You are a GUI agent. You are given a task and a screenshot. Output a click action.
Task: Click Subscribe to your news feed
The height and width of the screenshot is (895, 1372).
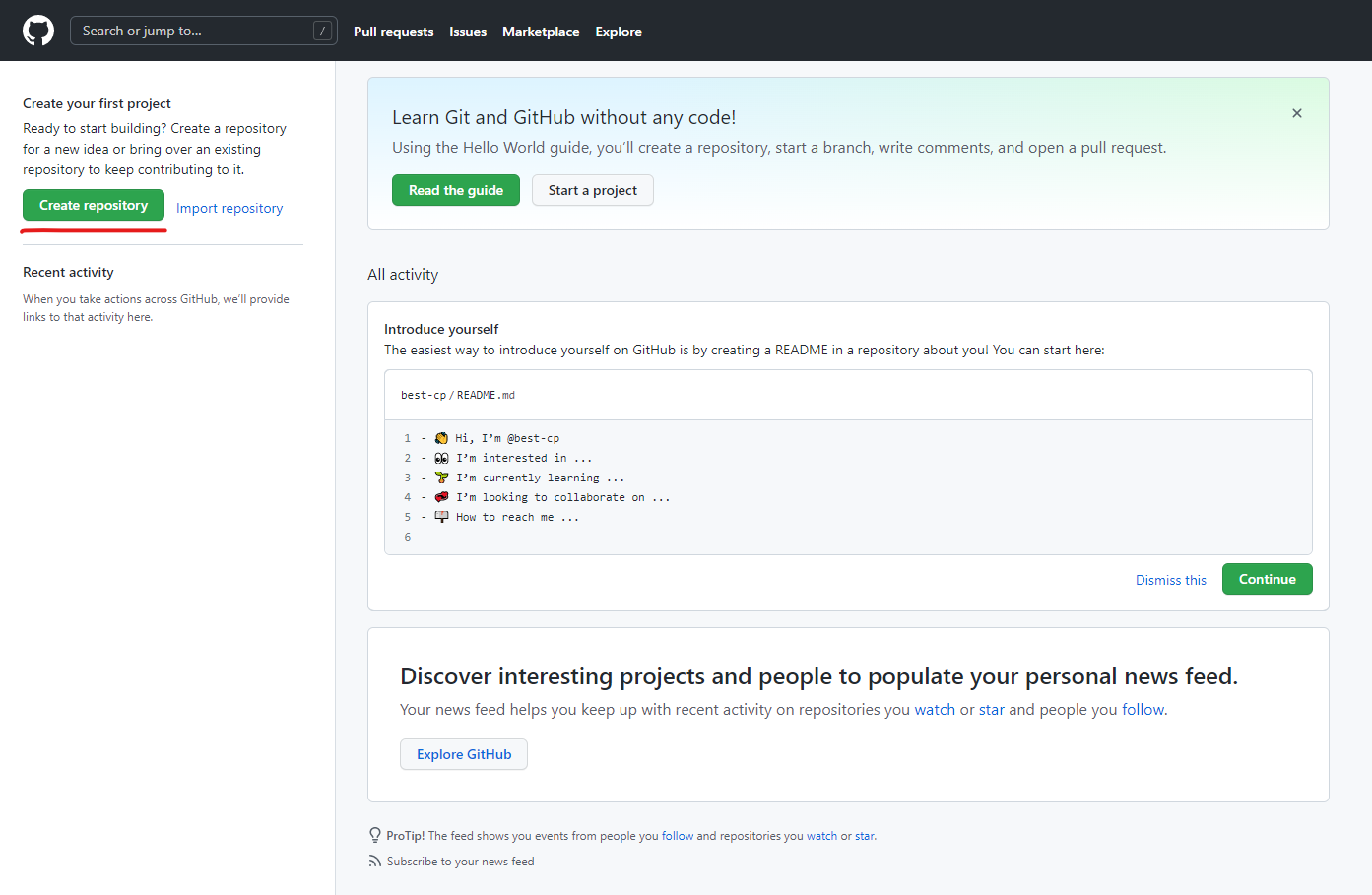click(x=460, y=862)
